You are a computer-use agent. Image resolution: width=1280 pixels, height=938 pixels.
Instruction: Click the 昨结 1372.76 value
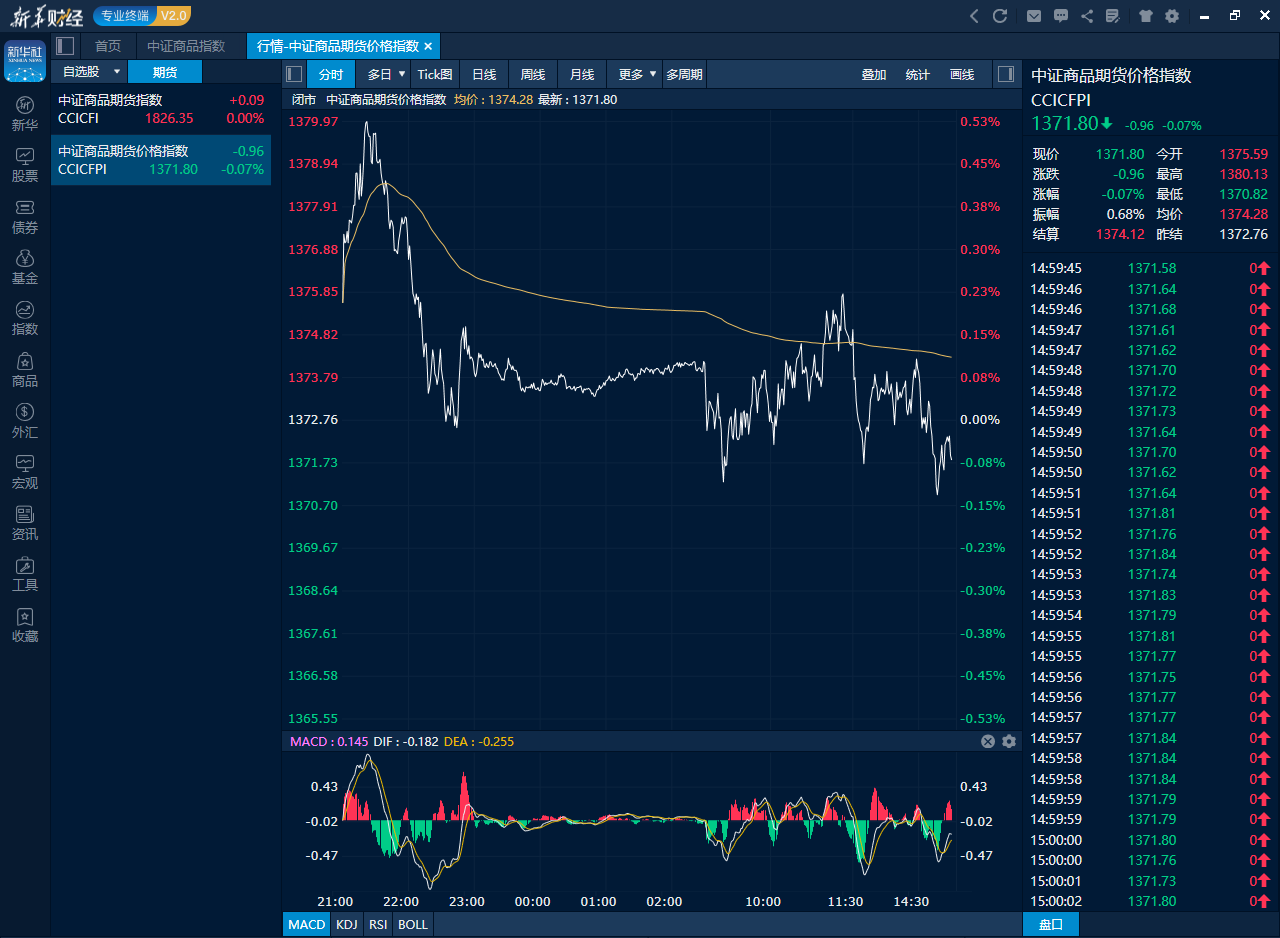click(1243, 234)
